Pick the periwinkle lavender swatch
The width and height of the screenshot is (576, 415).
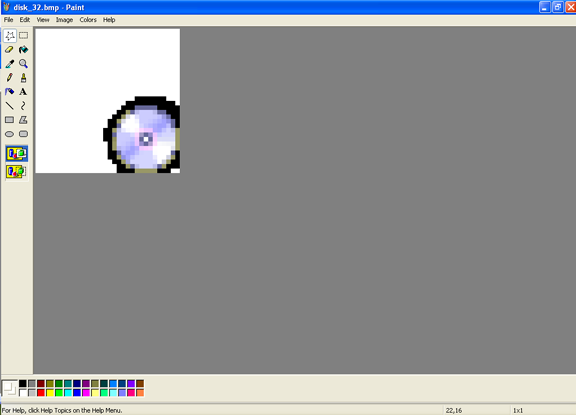point(122,393)
